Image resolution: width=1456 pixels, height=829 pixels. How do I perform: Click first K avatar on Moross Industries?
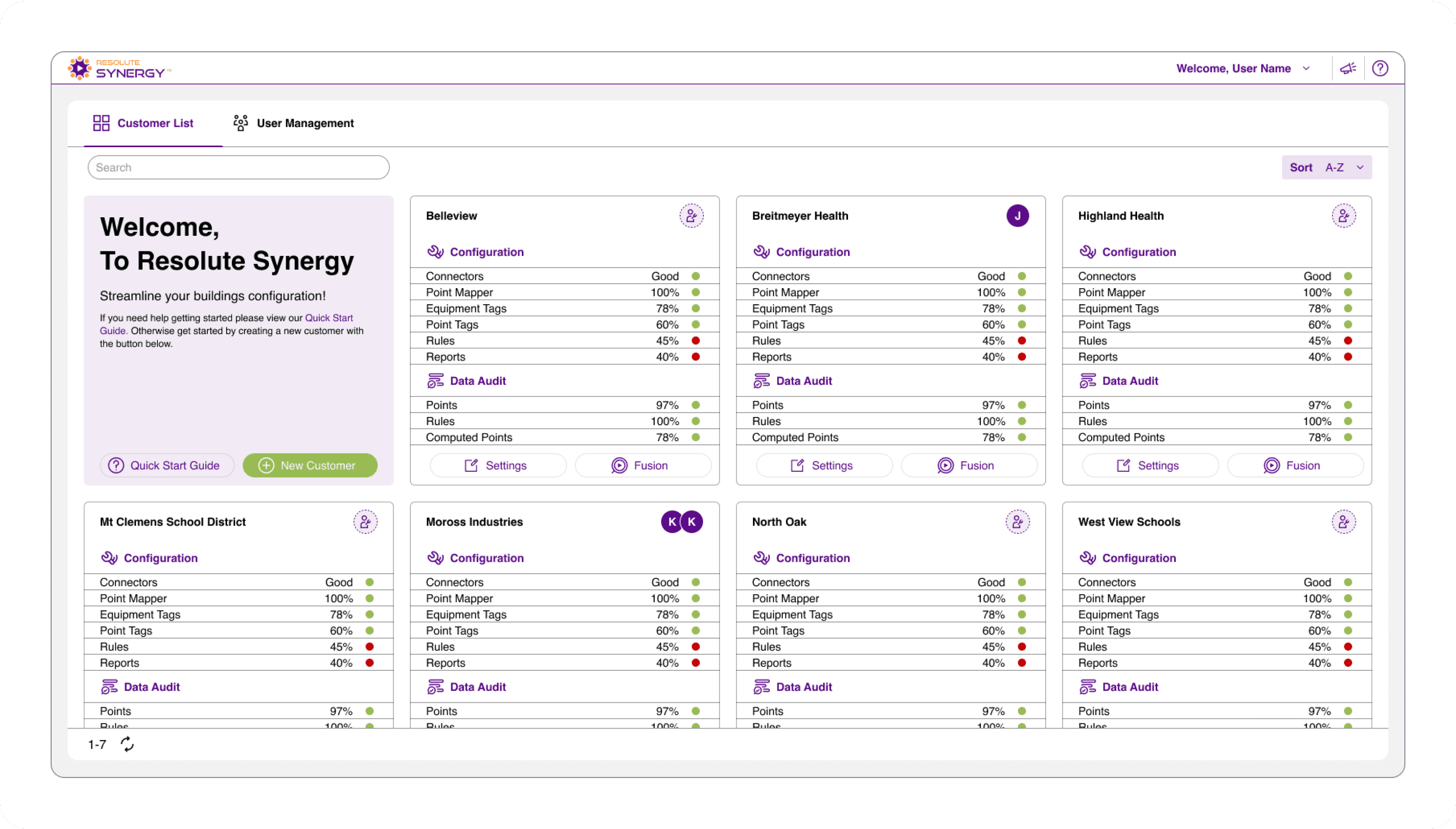coord(672,522)
